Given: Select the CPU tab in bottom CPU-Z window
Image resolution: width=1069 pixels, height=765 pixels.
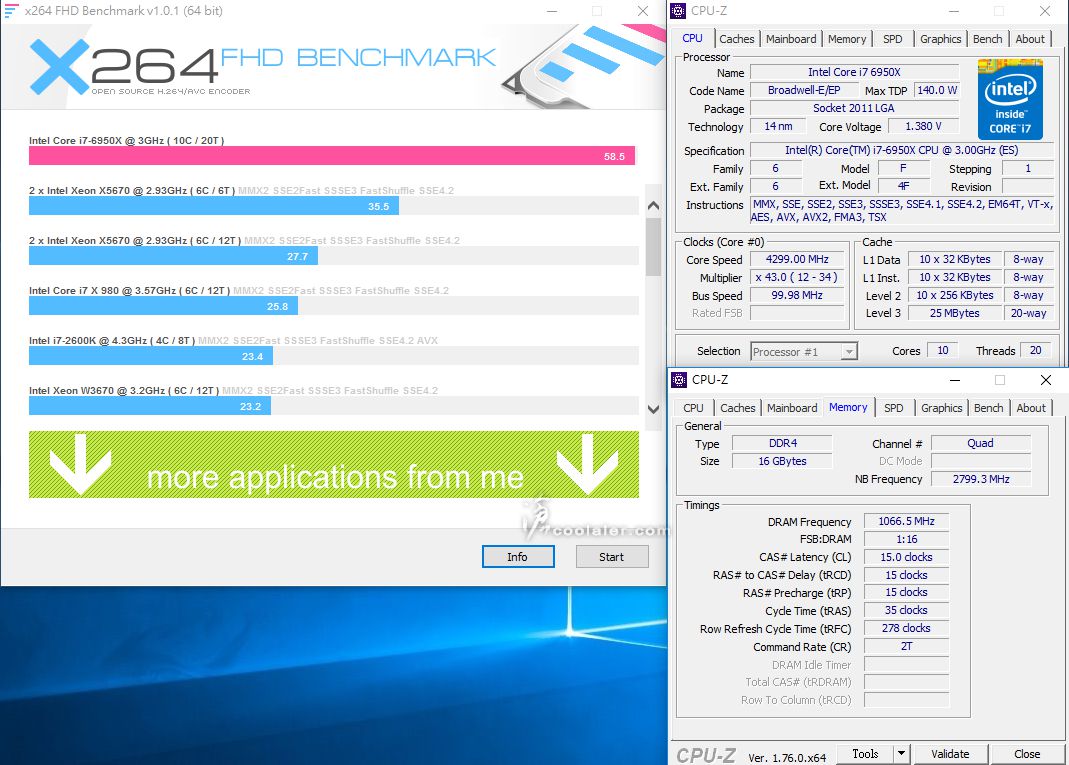Looking at the screenshot, I should tap(693, 408).
